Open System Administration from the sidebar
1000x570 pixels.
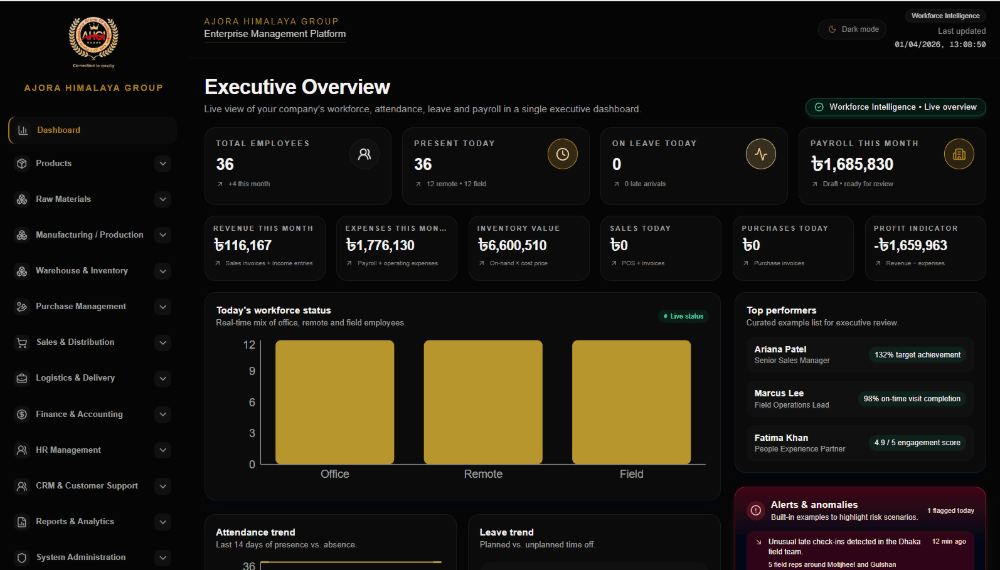[81, 557]
